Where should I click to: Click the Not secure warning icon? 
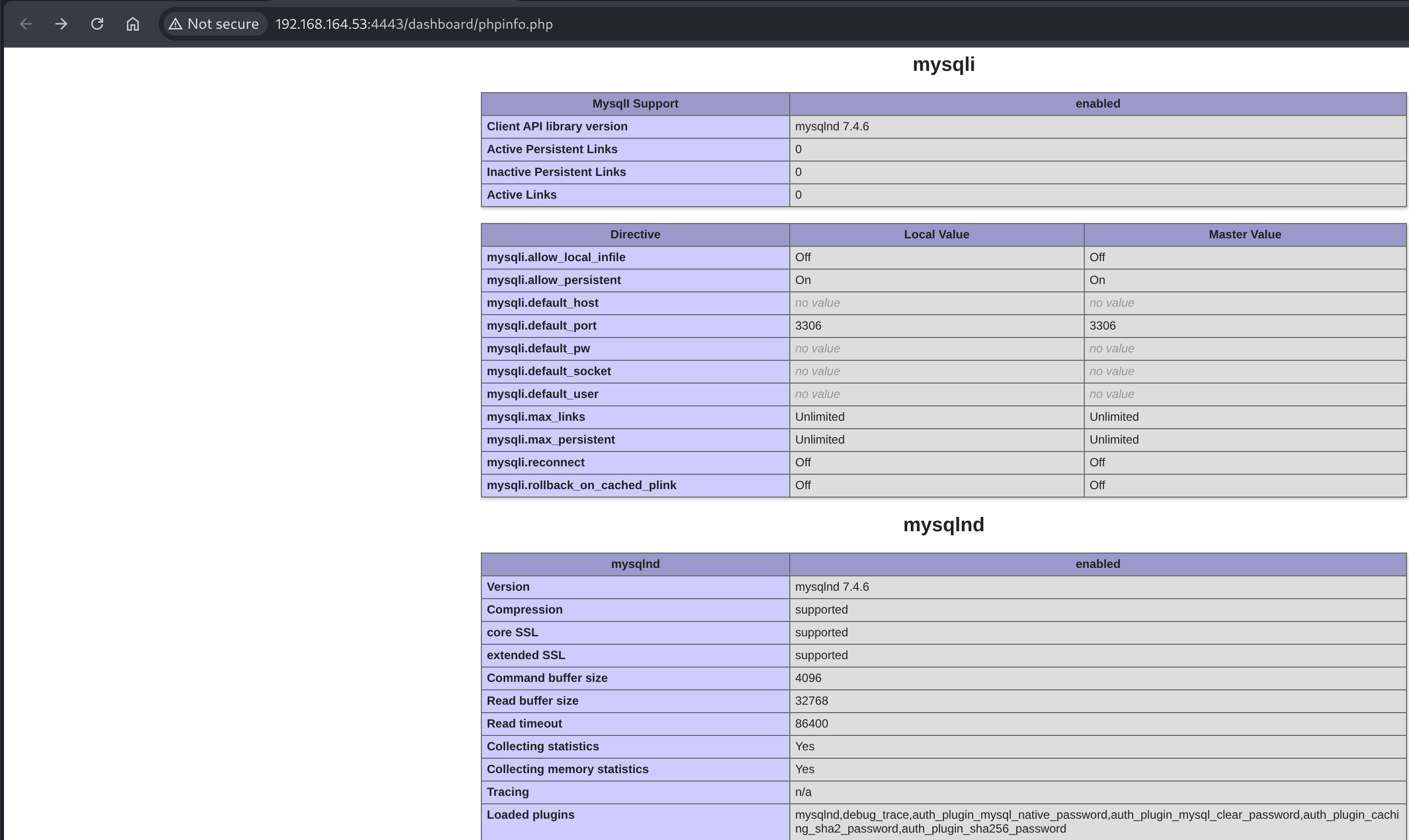pyautogui.click(x=176, y=24)
